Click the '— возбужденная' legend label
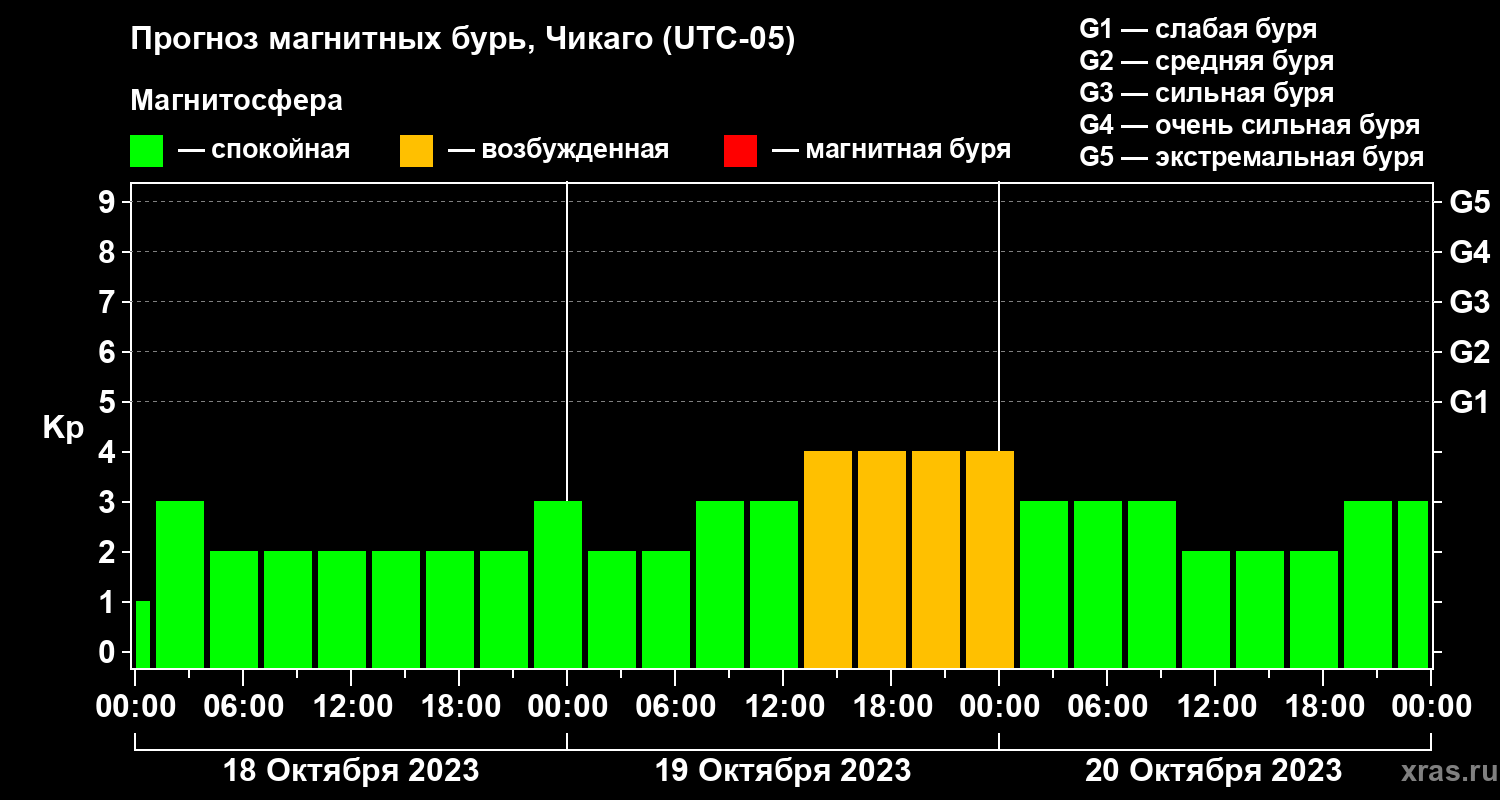This screenshot has width=1500, height=800. coord(558,150)
